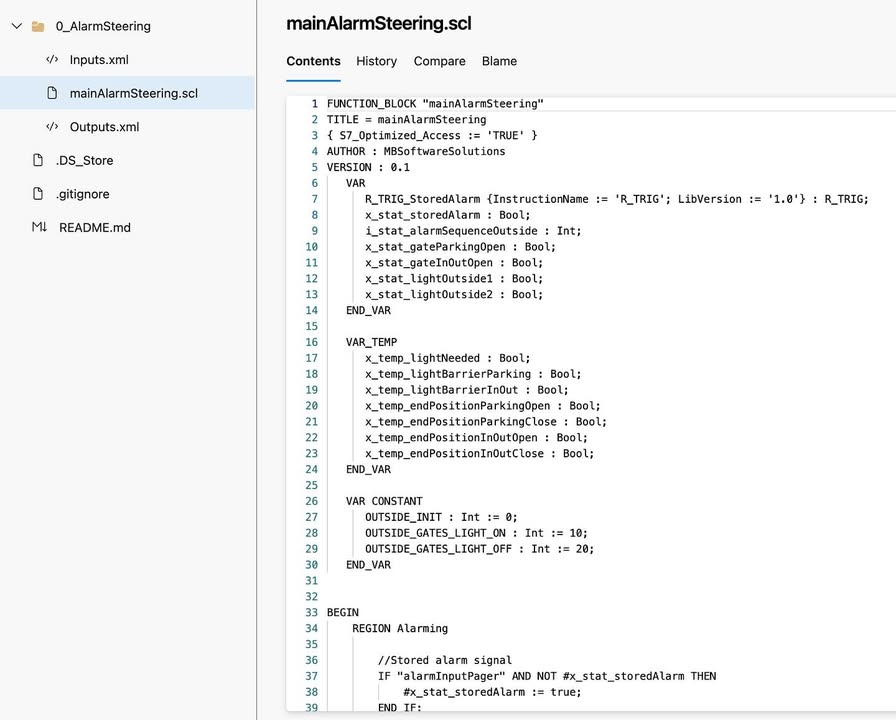Click the mainAlarmSteering.scl file icon
Image resolution: width=896 pixels, height=720 pixels.
(x=52, y=93)
